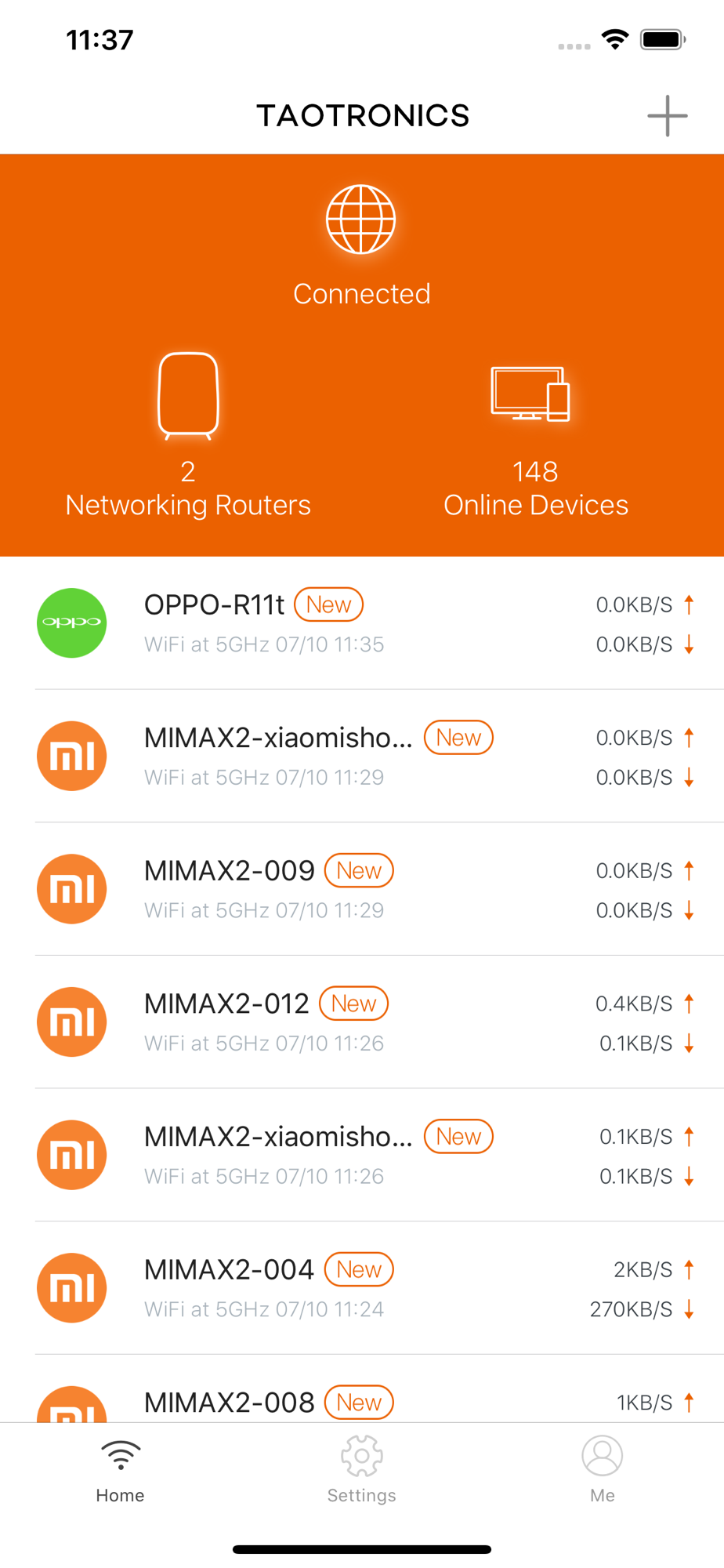Tap the Mi logo beside MIMAX2-009
Image resolution: width=724 pixels, height=1568 pixels.
tap(72, 889)
